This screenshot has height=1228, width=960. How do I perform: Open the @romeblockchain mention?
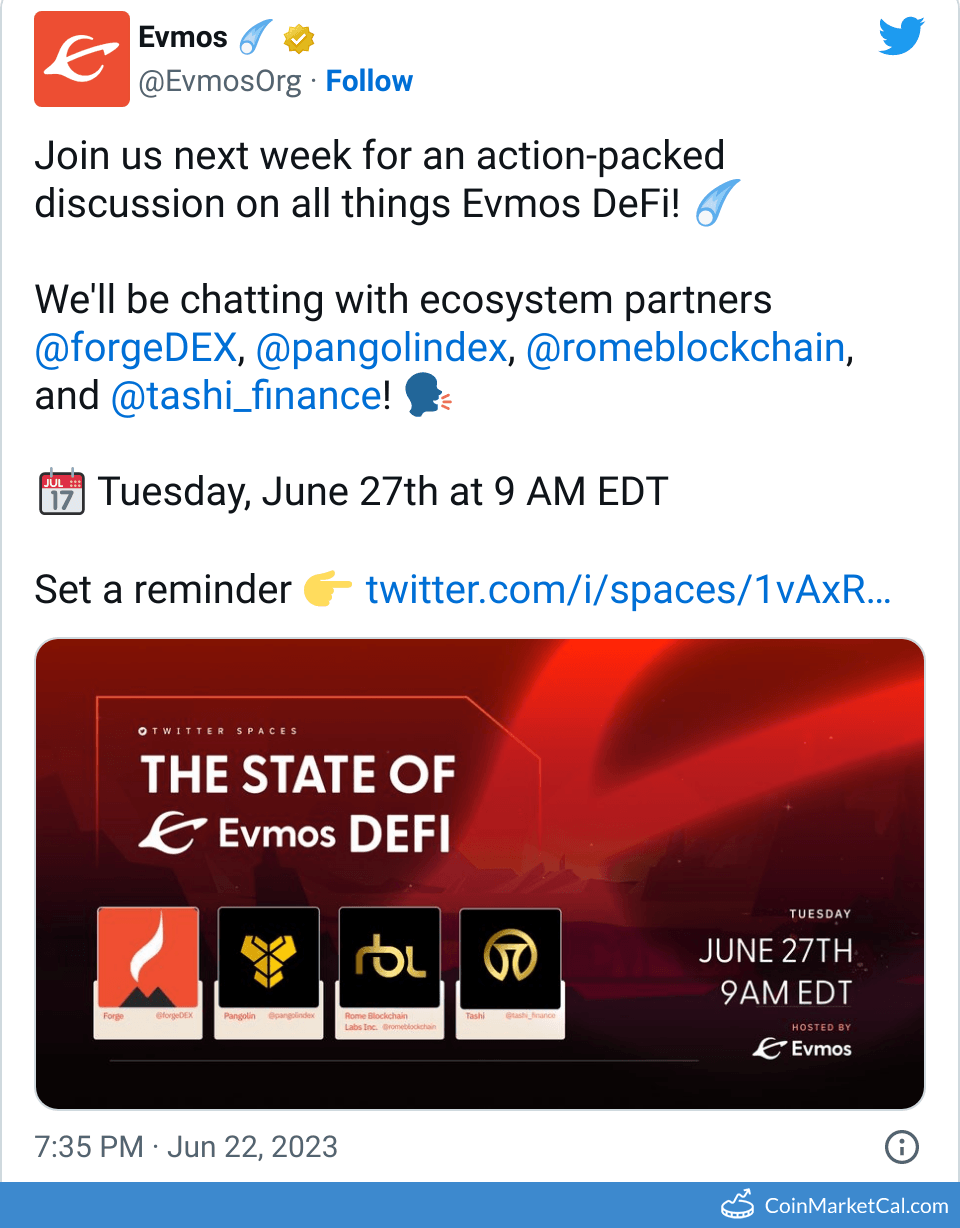tap(685, 348)
